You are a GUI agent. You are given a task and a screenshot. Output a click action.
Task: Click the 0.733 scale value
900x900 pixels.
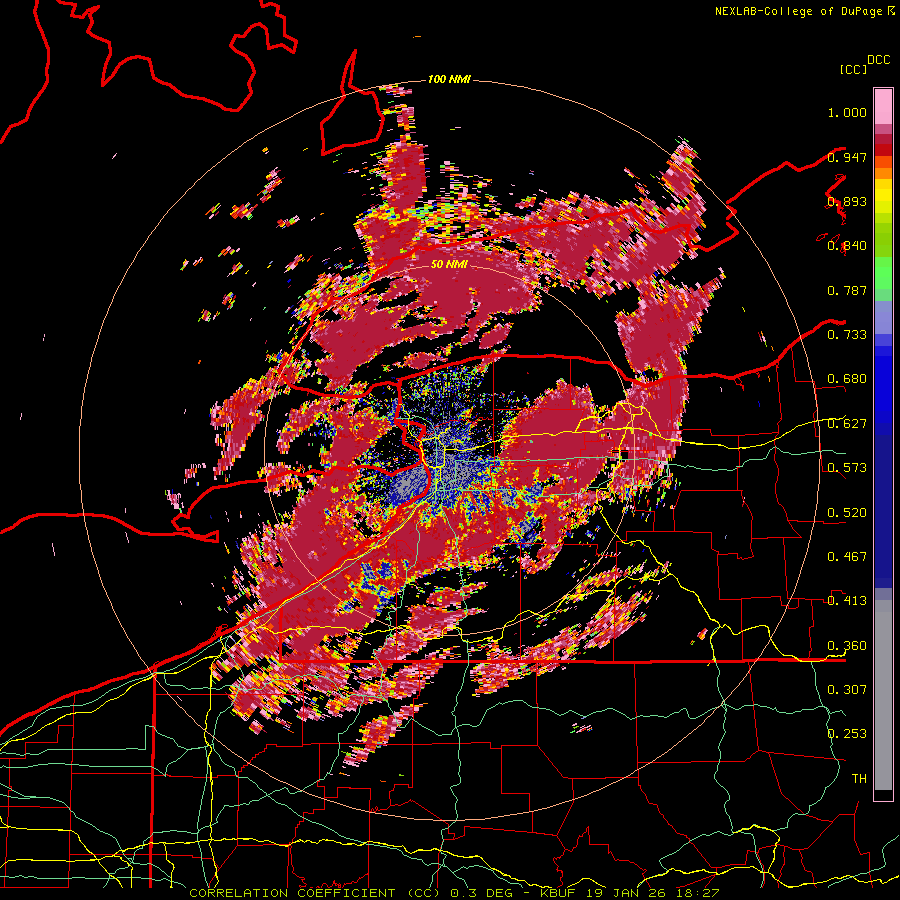coord(847,335)
